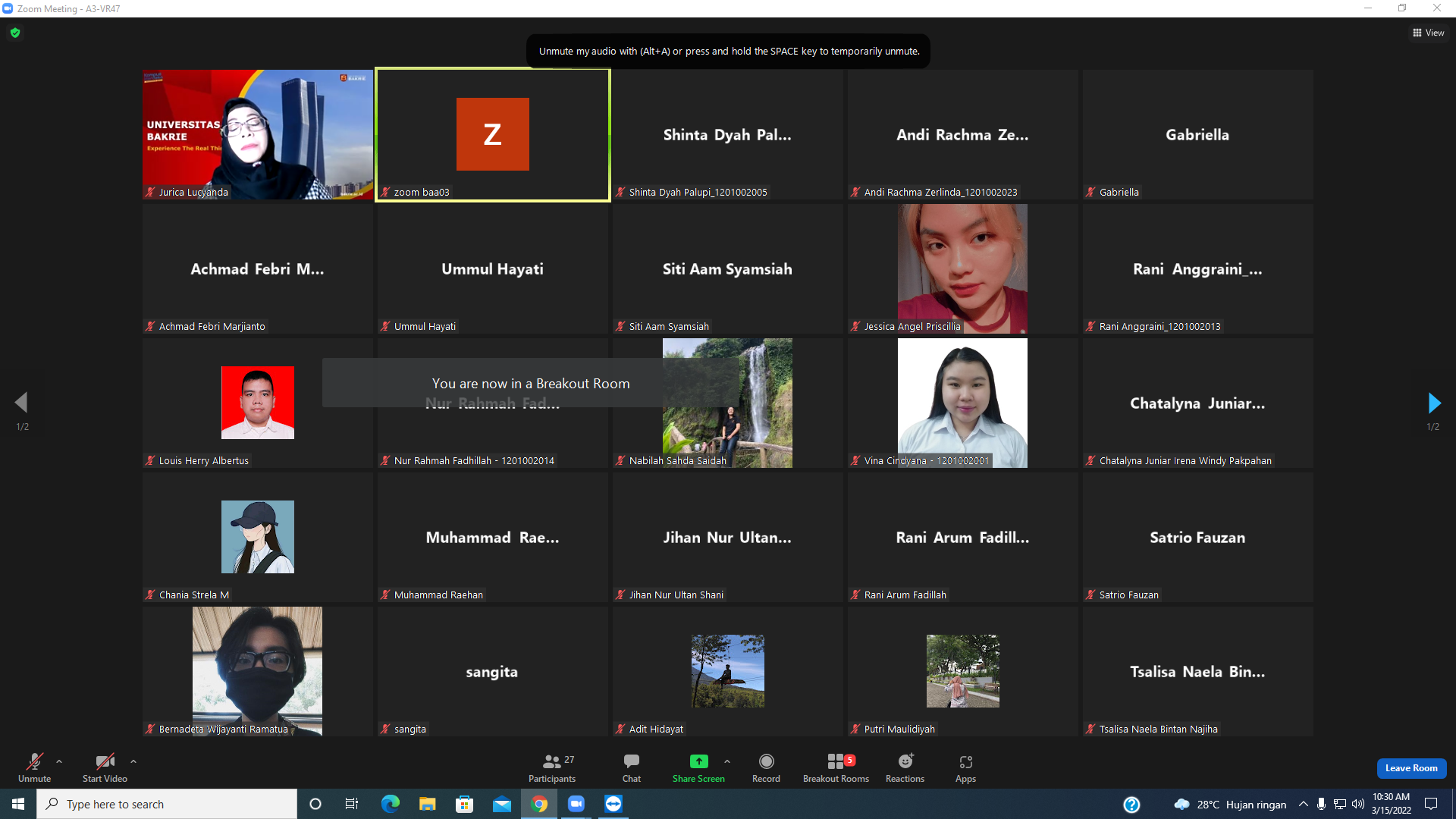Click the muted mic icon beside Gabriella
Screen dimensions: 1456x819
coord(1090,193)
